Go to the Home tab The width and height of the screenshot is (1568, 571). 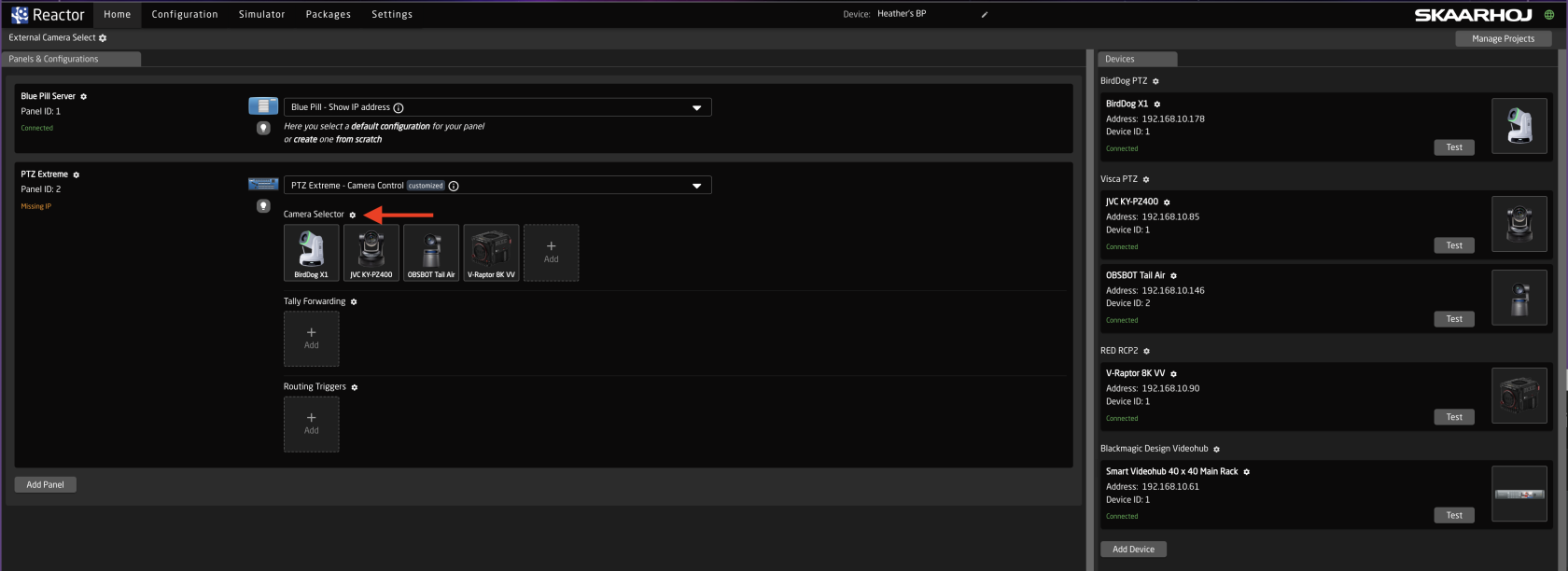point(118,15)
